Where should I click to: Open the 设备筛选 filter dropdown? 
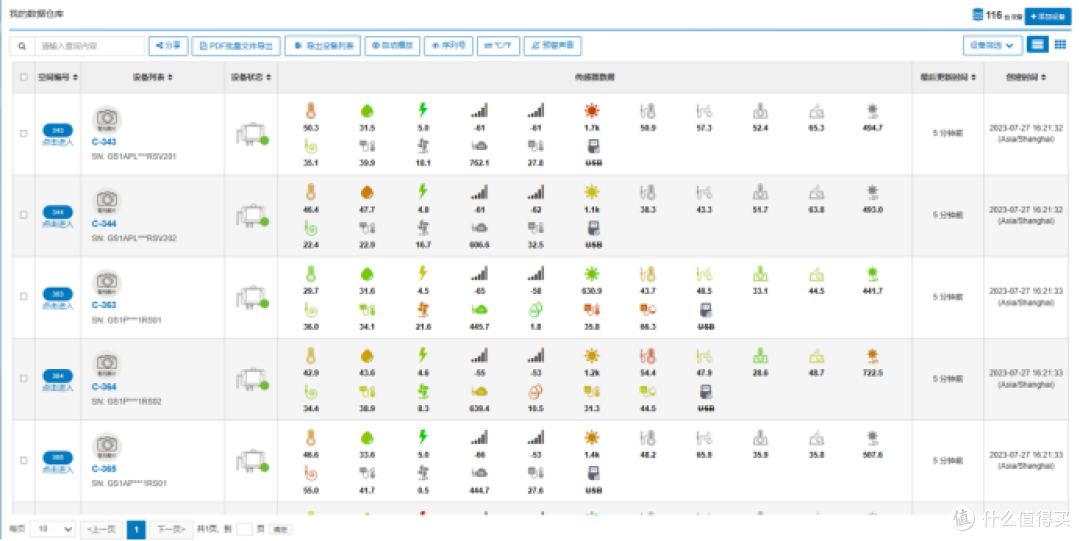(x=992, y=45)
